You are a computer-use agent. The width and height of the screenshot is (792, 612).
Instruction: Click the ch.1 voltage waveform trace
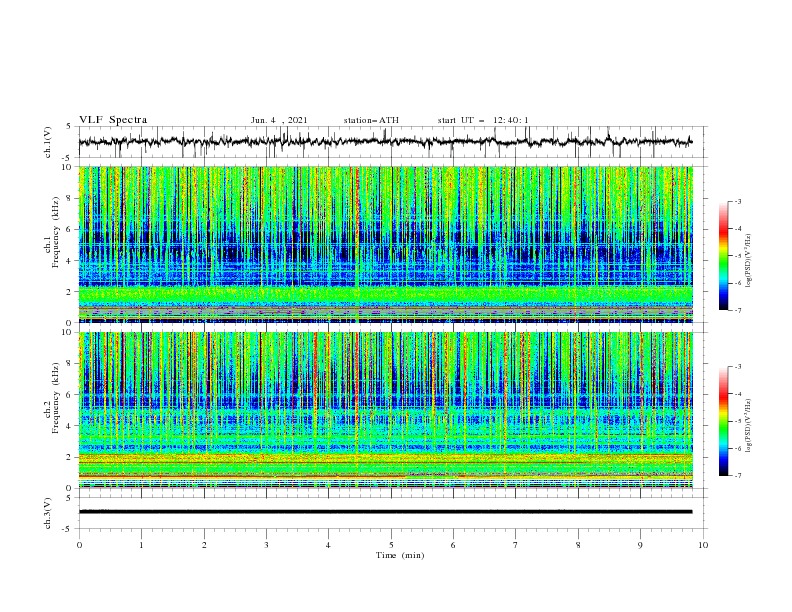pyautogui.click(x=385, y=142)
